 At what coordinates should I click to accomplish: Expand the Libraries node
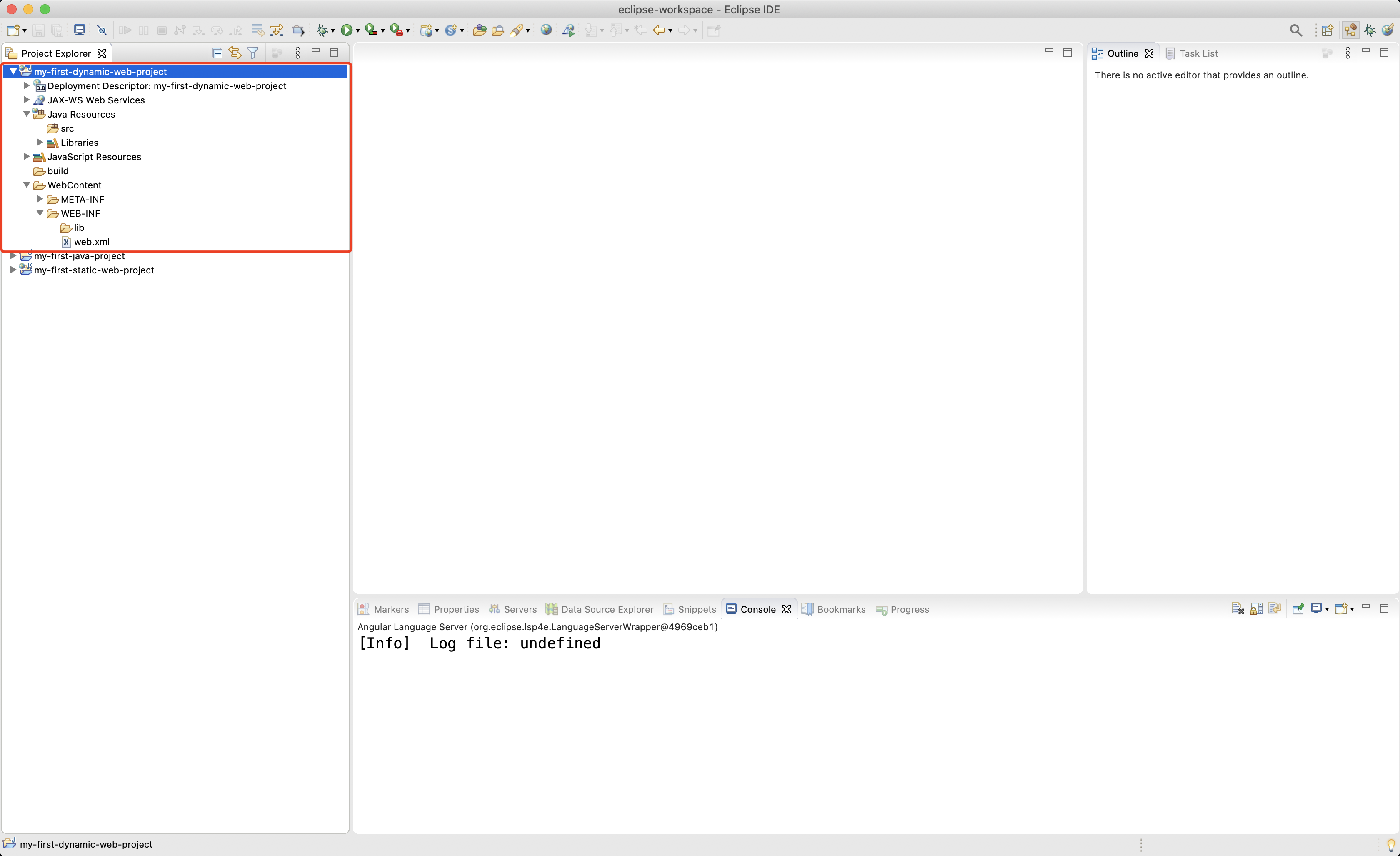(x=40, y=142)
